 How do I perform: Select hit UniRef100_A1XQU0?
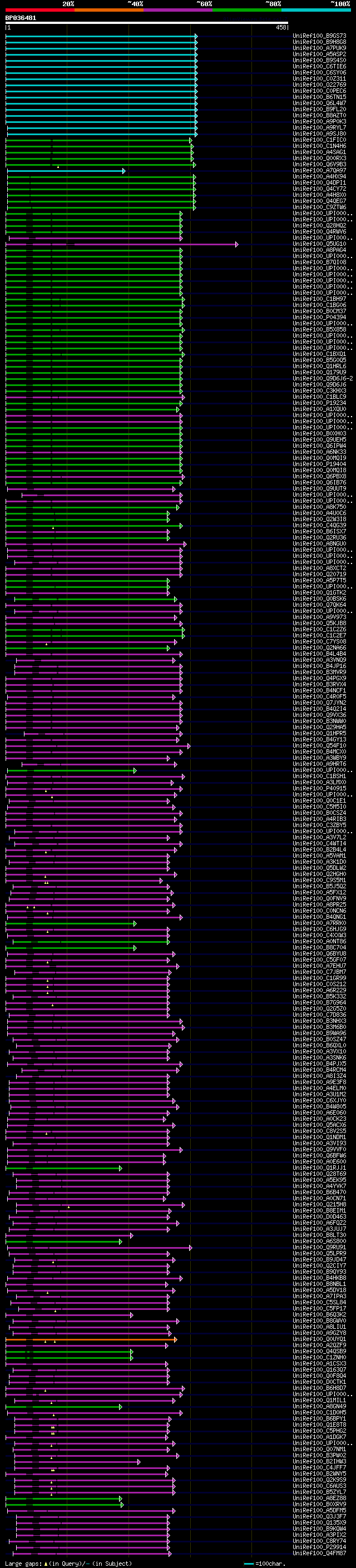(319, 409)
